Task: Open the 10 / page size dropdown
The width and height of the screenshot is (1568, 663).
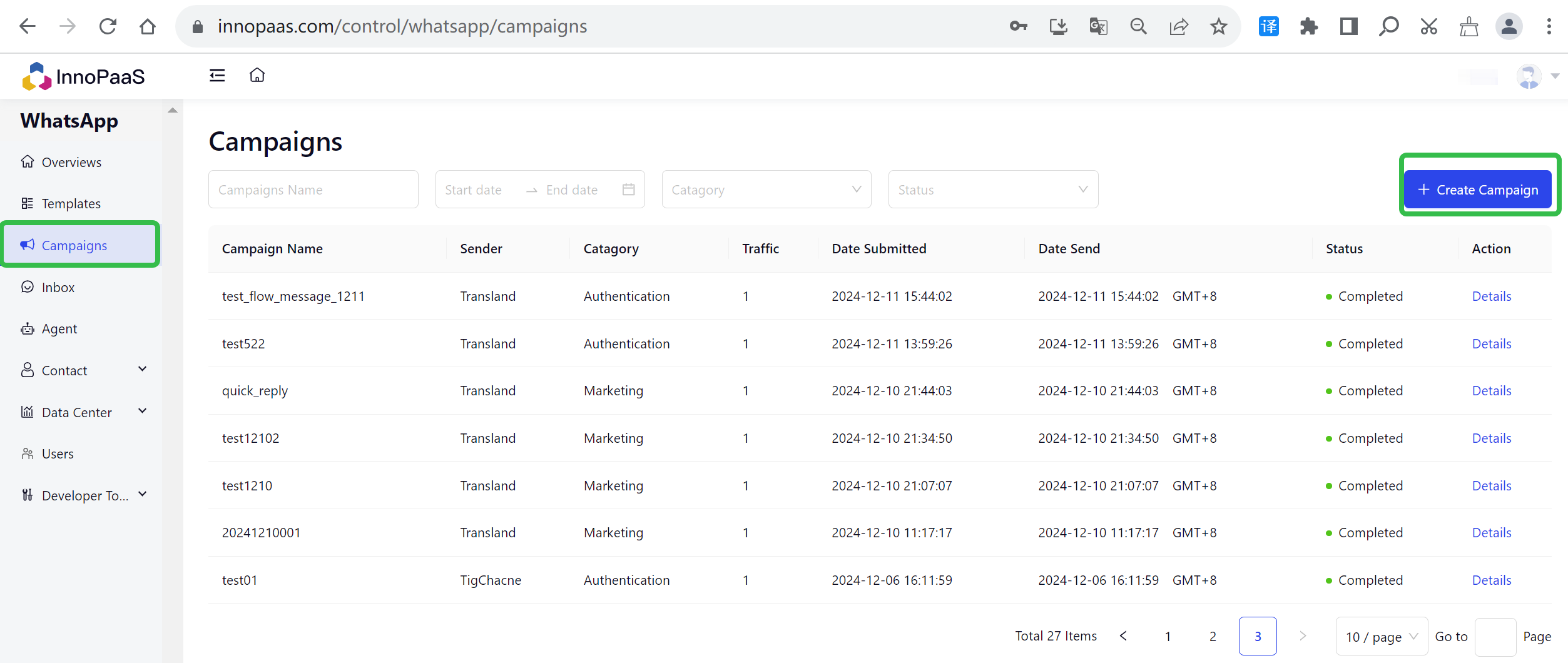Action: pyautogui.click(x=1381, y=636)
